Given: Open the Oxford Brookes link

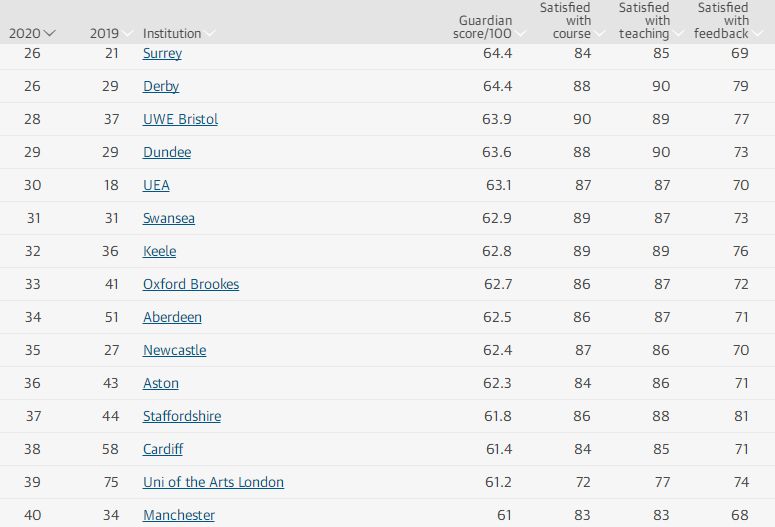Looking at the screenshot, I should click(x=191, y=284).
